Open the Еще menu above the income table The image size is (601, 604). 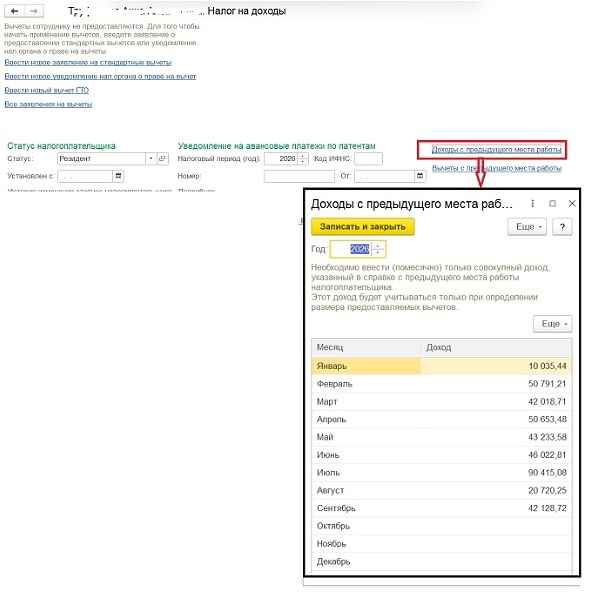552,324
